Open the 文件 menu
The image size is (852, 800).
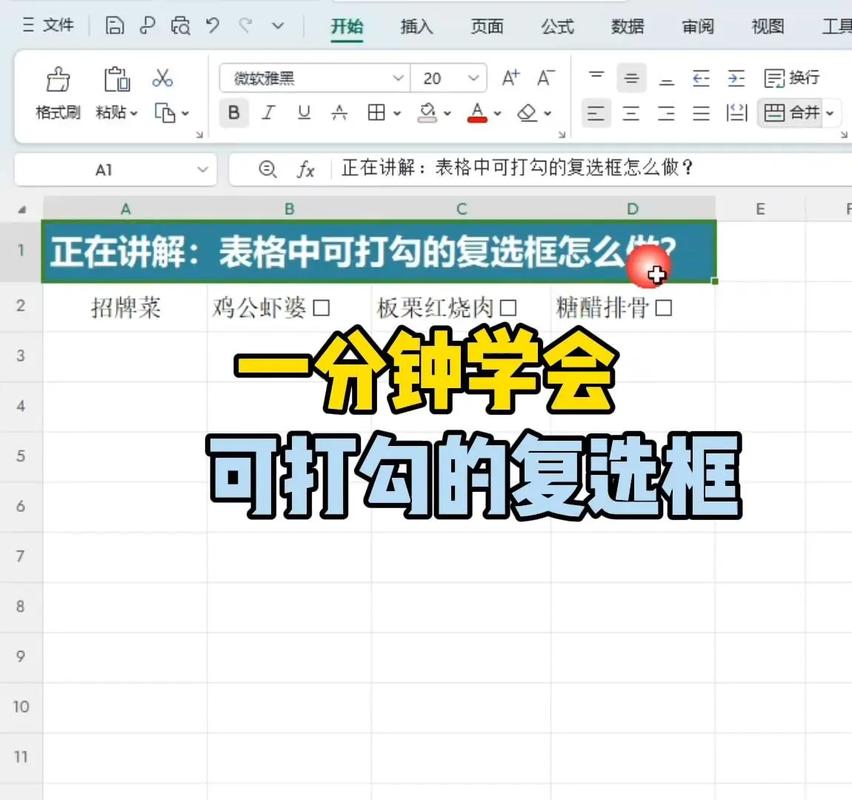[58, 26]
